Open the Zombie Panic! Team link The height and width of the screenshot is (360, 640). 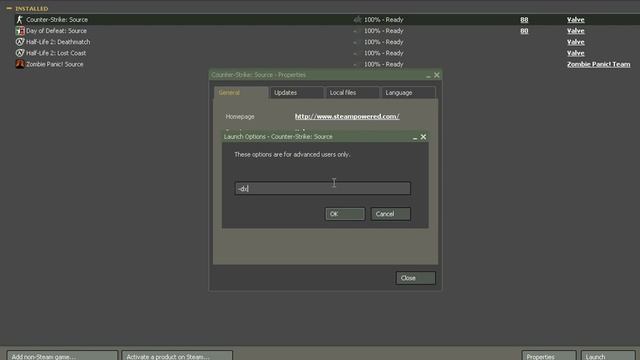click(598, 64)
